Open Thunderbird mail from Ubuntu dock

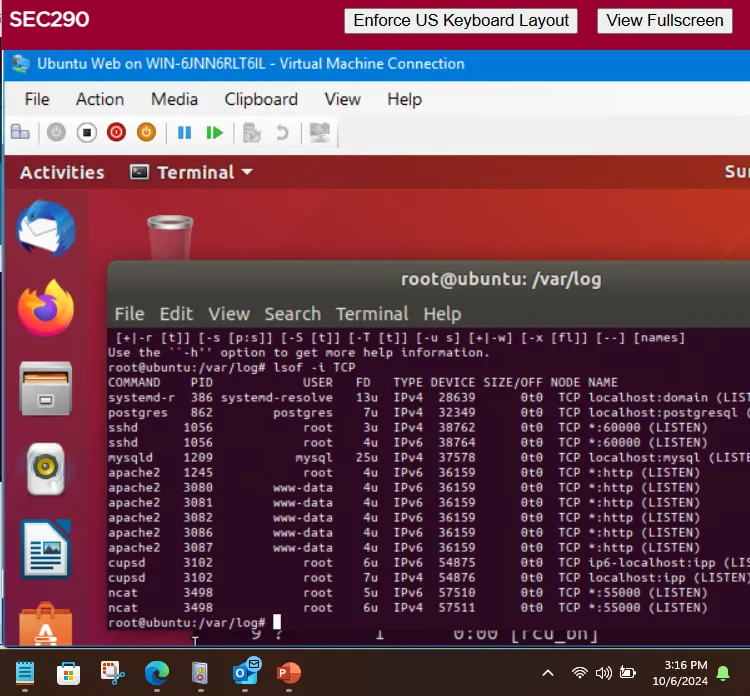point(46,228)
